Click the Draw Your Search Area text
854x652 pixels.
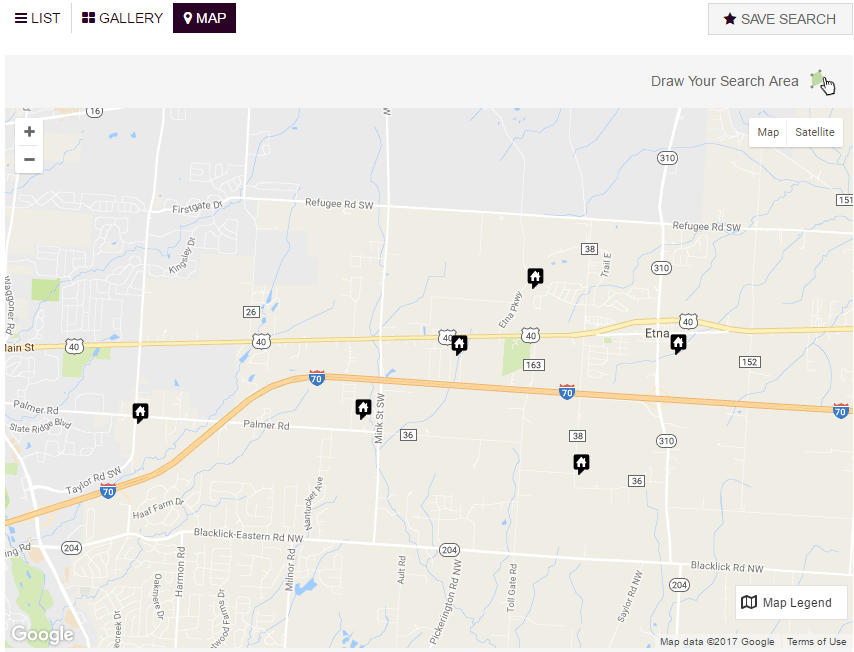pos(724,80)
